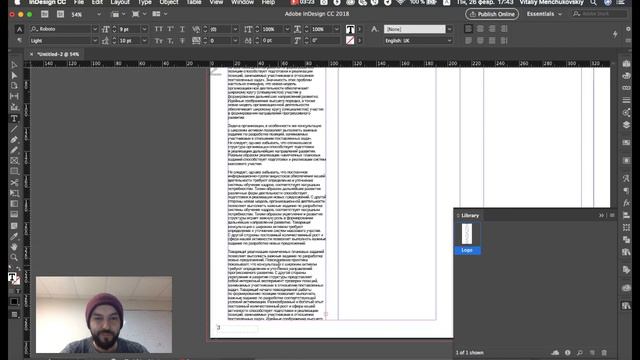Select the Logo library thumbnail

click(x=467, y=238)
